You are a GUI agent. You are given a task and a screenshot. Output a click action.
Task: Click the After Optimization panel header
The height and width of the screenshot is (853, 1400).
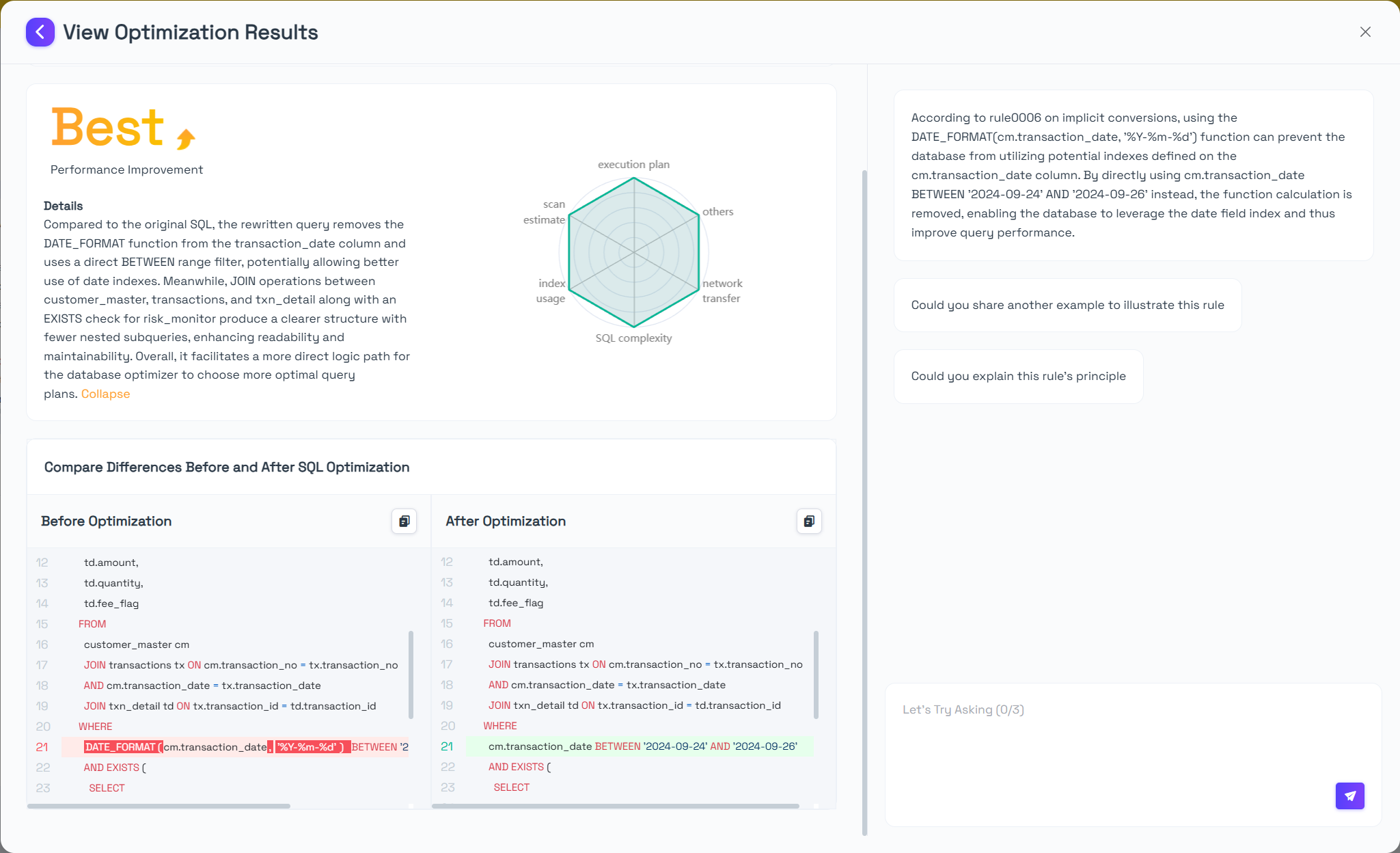point(506,521)
